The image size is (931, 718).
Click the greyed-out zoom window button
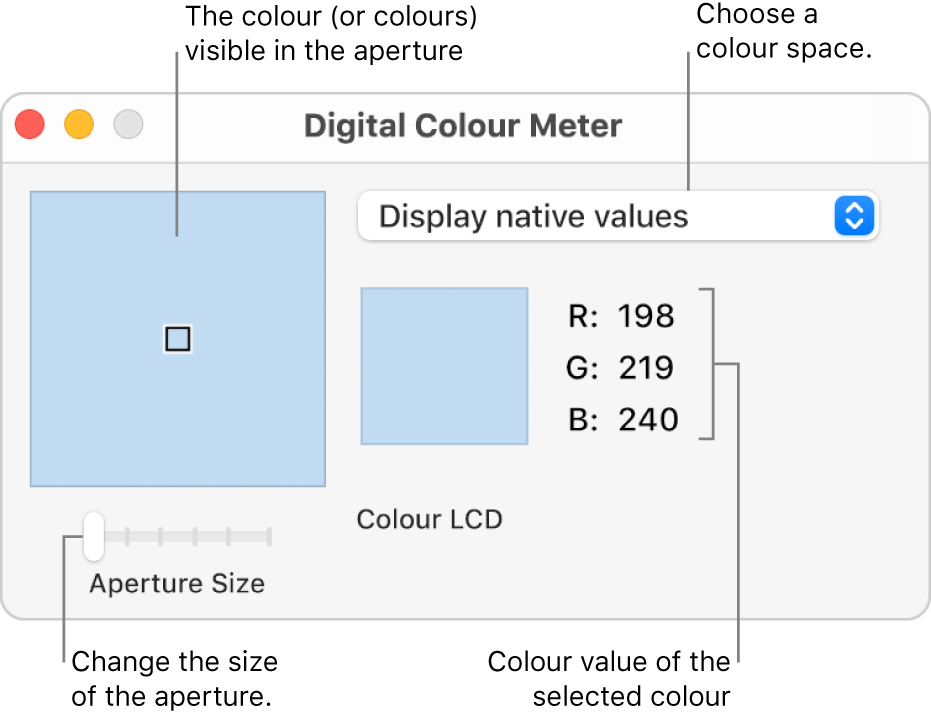[128, 125]
